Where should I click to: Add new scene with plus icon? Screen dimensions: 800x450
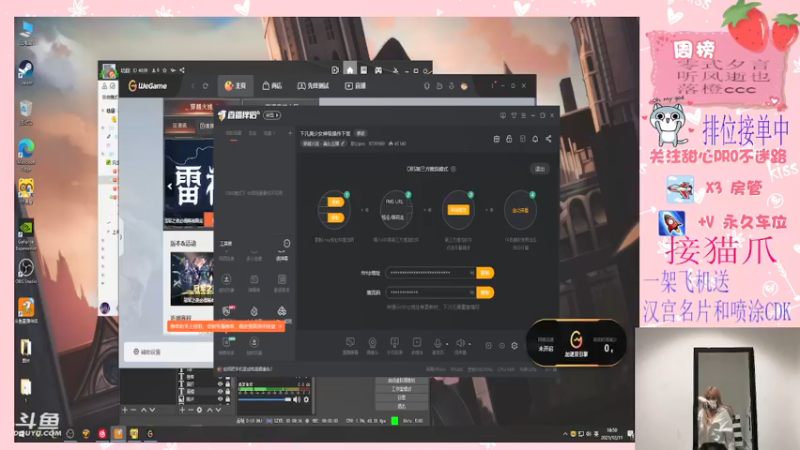tap(290, 133)
